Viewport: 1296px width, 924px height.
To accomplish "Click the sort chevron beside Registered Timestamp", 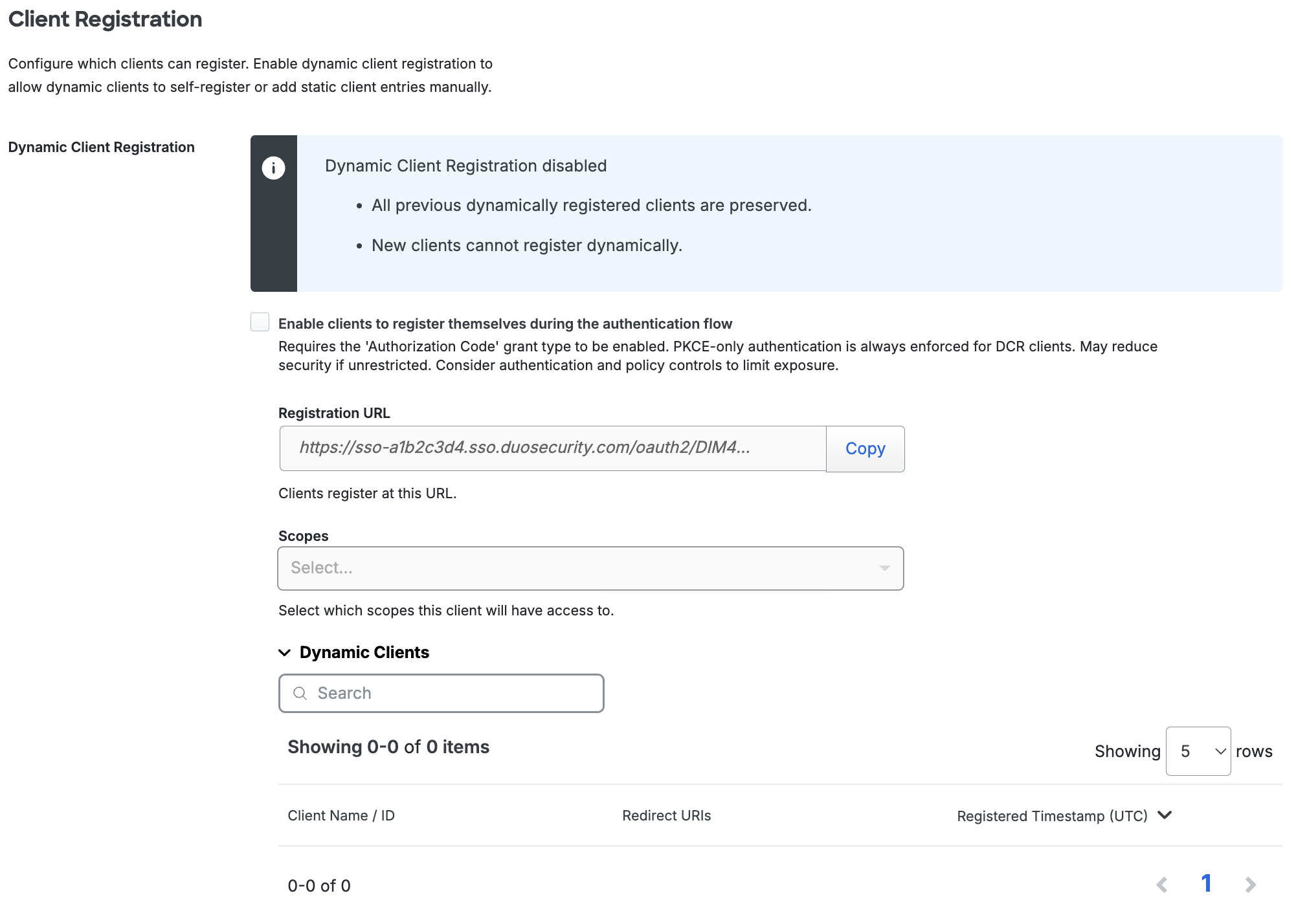I will [x=1164, y=816].
